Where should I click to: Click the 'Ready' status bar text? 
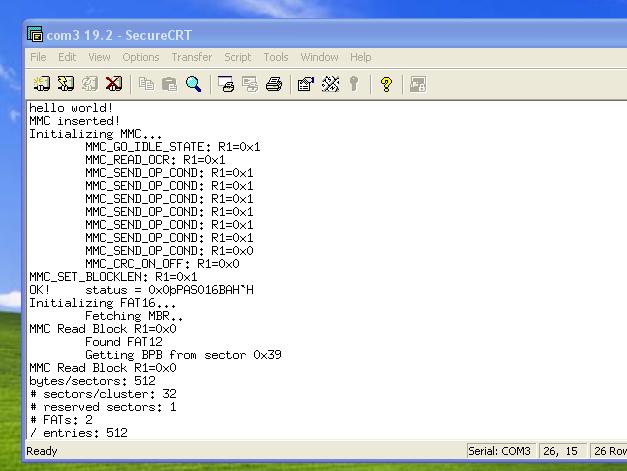click(42, 451)
